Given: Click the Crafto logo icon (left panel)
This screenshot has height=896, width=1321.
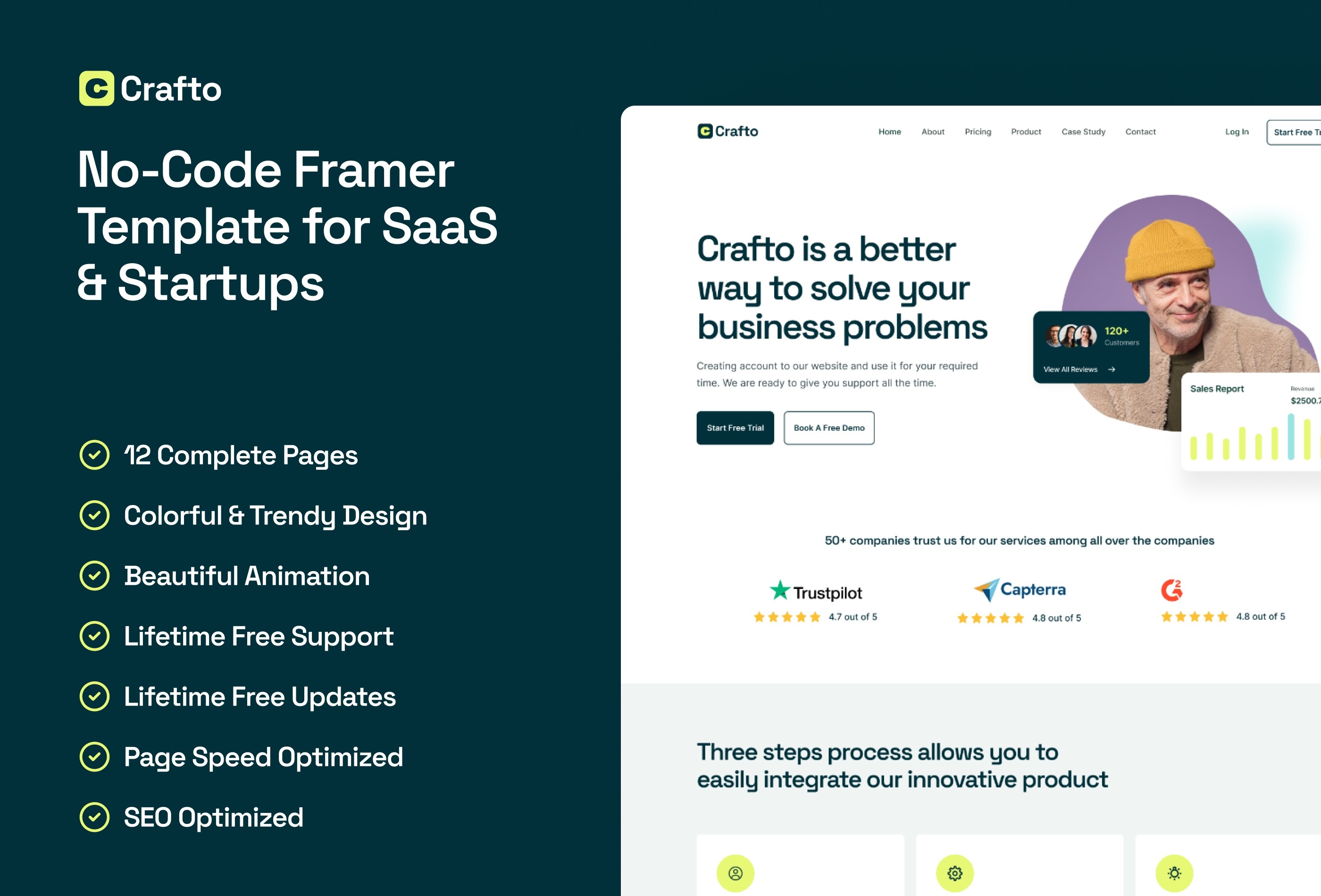Looking at the screenshot, I should pos(94,90).
